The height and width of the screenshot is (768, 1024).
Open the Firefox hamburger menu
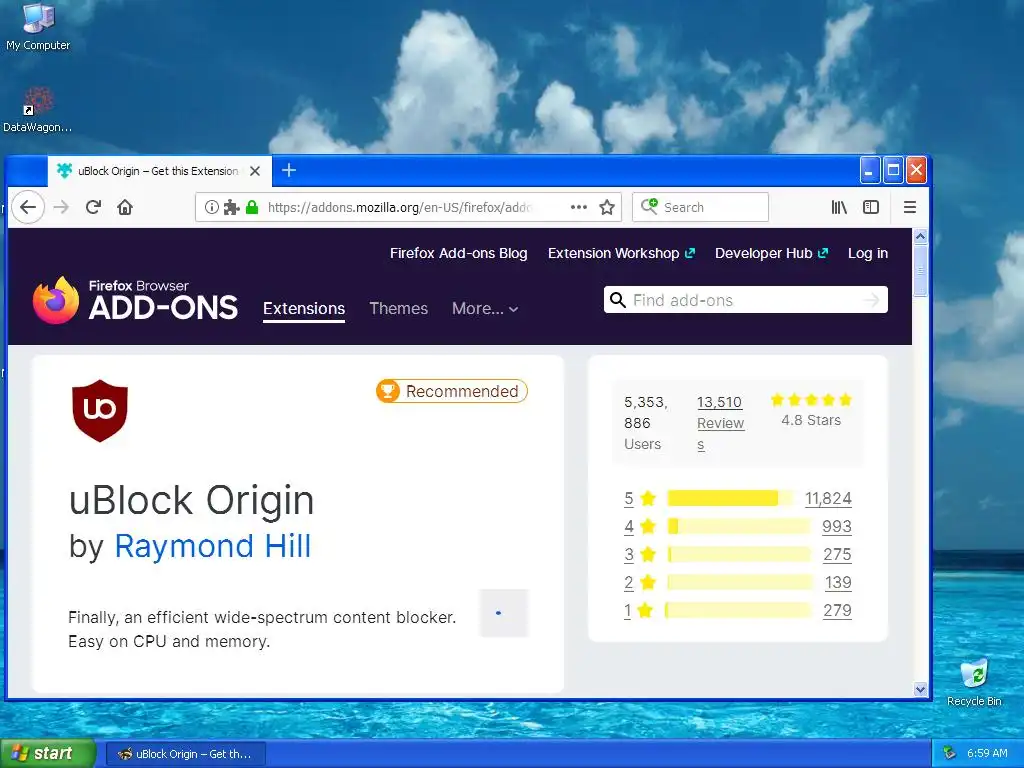pyautogui.click(x=909, y=207)
